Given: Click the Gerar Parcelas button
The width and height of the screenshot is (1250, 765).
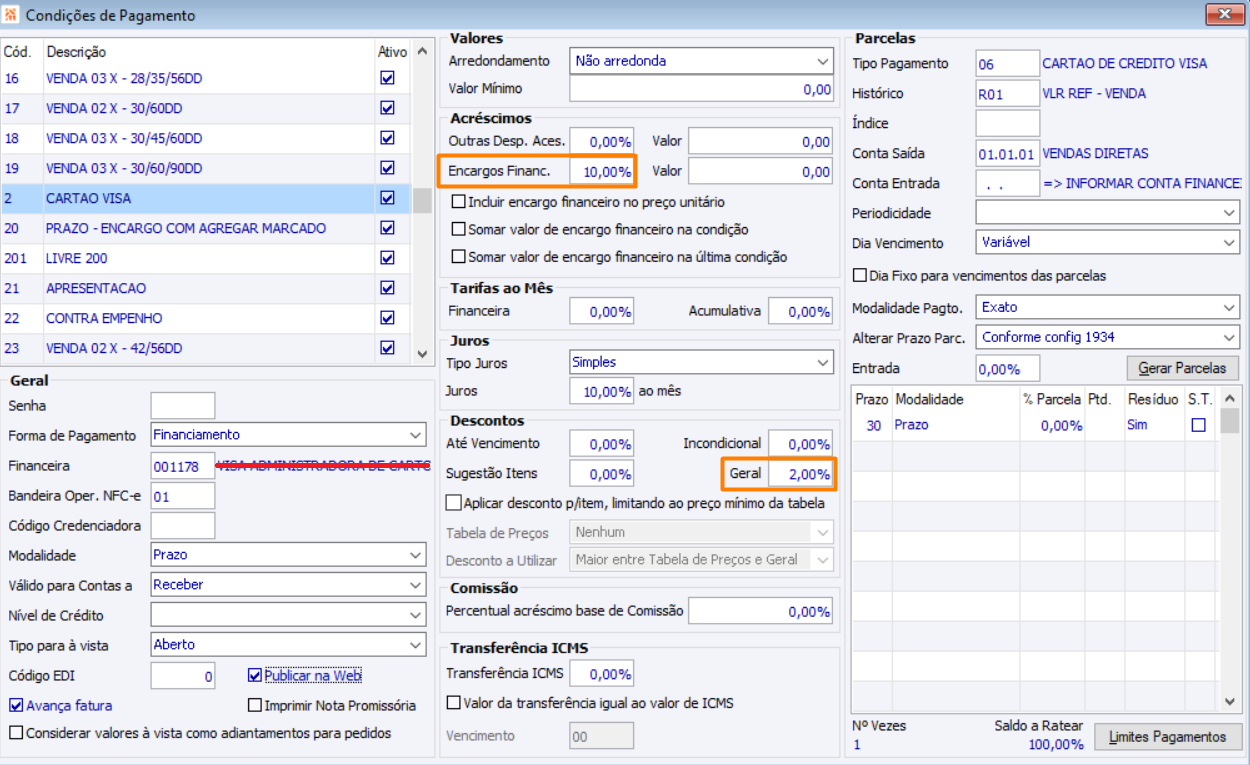Looking at the screenshot, I should point(1182,369).
